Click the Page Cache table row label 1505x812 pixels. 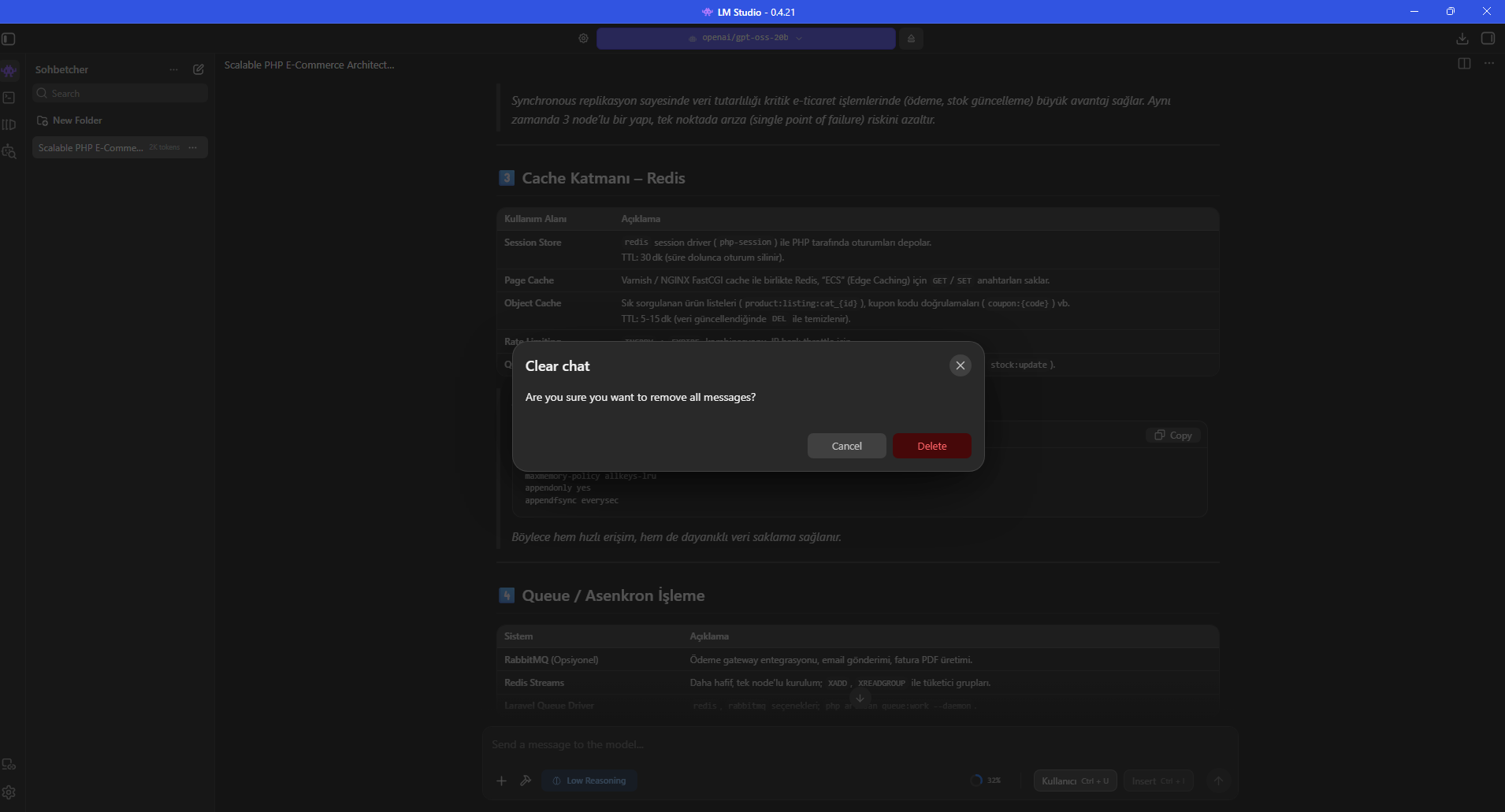pyautogui.click(x=529, y=280)
